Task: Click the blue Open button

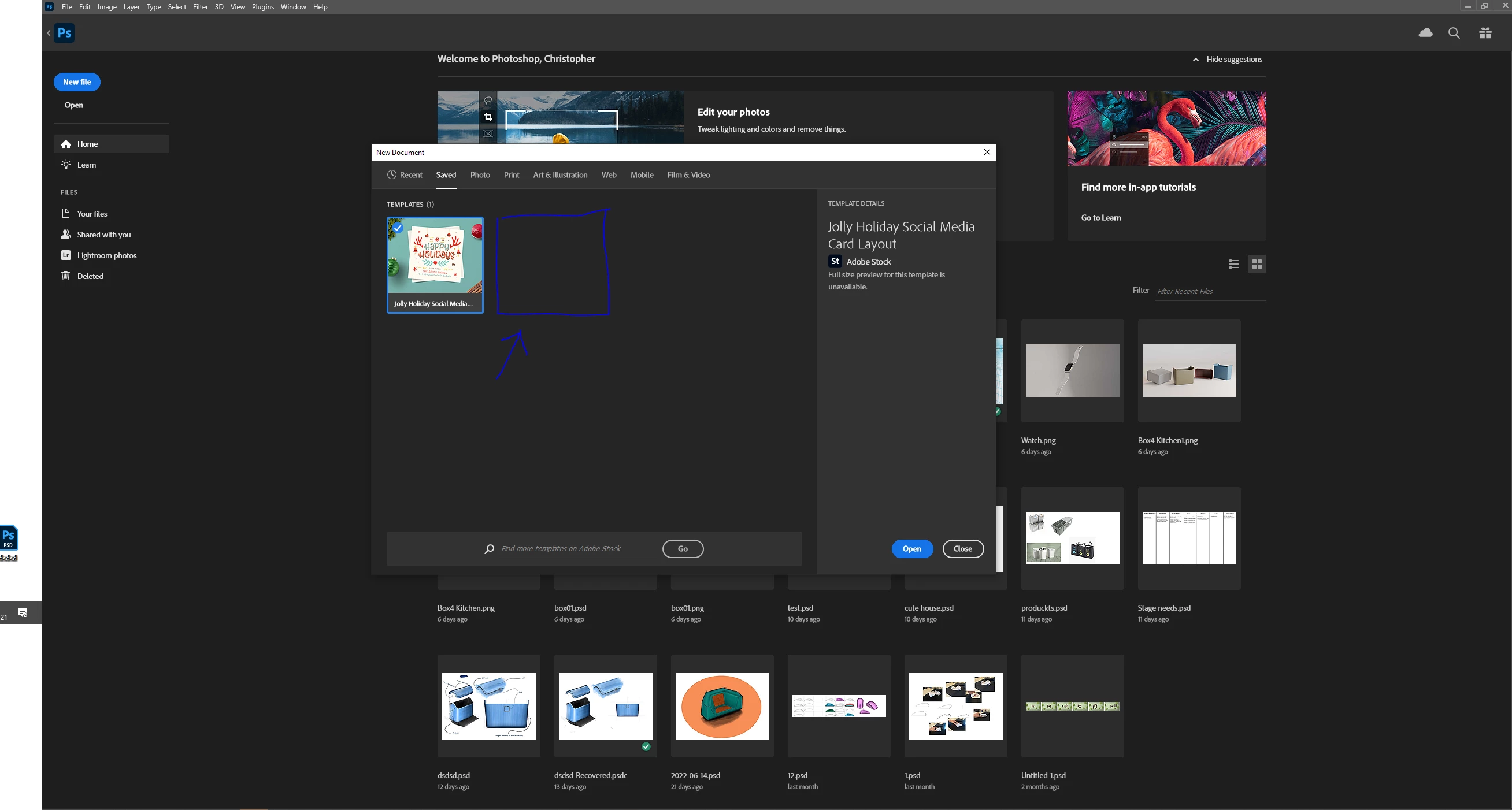Action: point(911,548)
